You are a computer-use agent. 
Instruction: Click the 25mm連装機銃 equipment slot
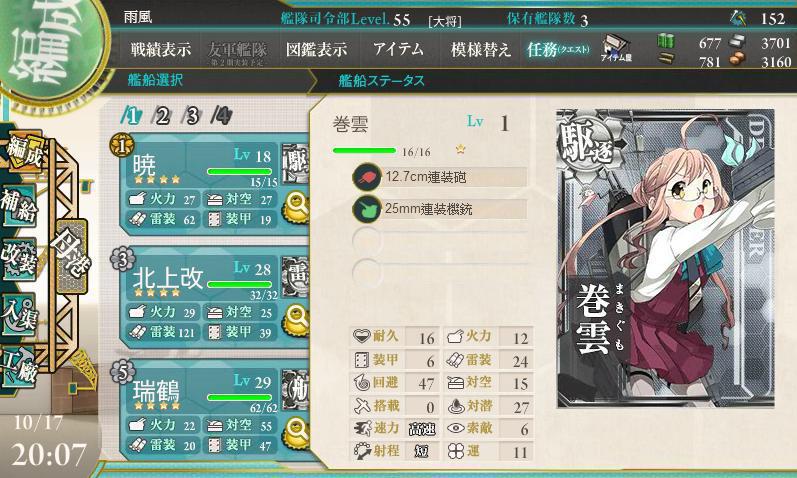tap(440, 209)
